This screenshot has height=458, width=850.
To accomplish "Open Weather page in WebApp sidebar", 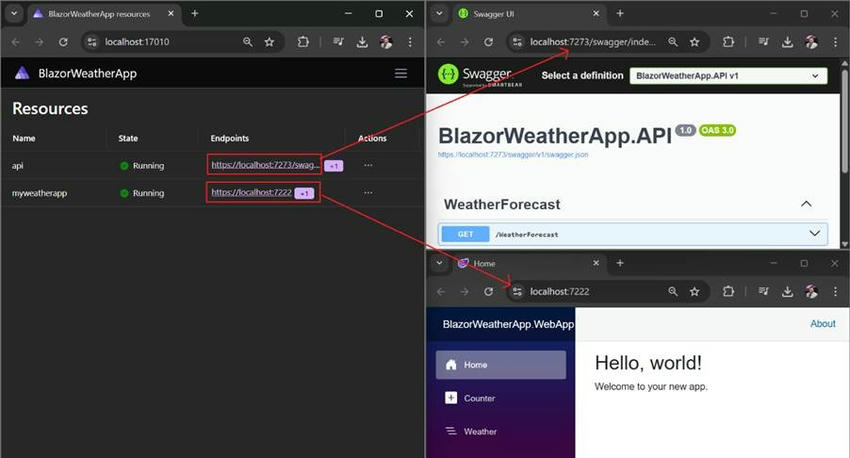I will click(x=501, y=431).
